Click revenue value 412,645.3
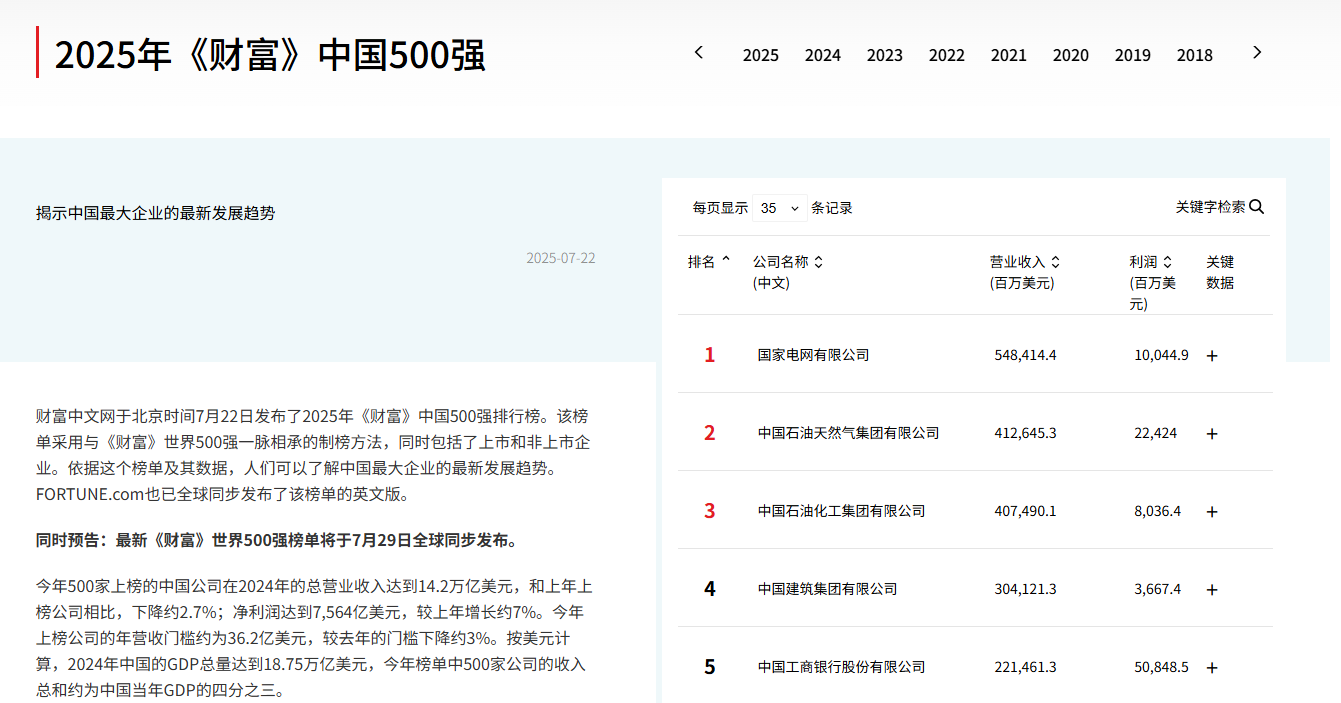Screen dimensions: 1341x703 click(x=1025, y=433)
